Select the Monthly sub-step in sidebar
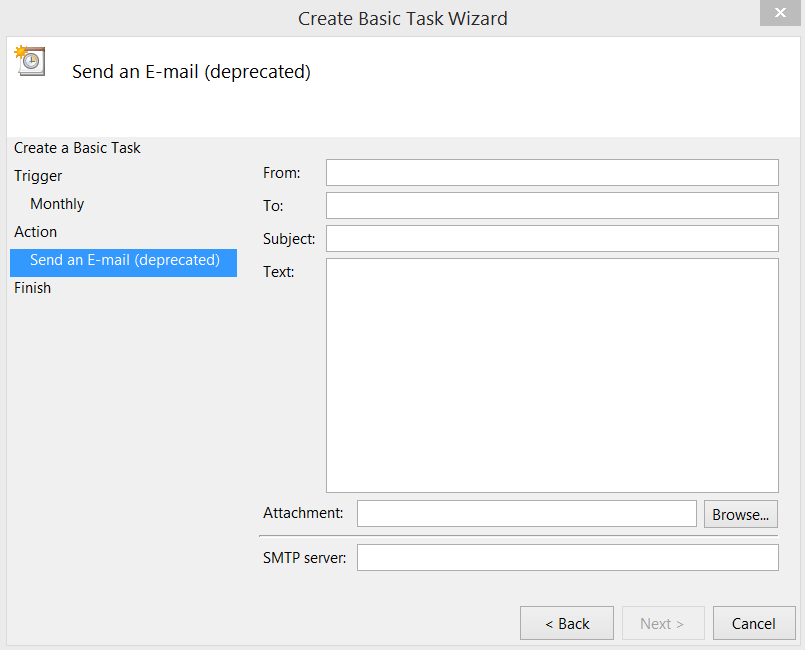Viewport: 805px width, 650px height. (57, 204)
